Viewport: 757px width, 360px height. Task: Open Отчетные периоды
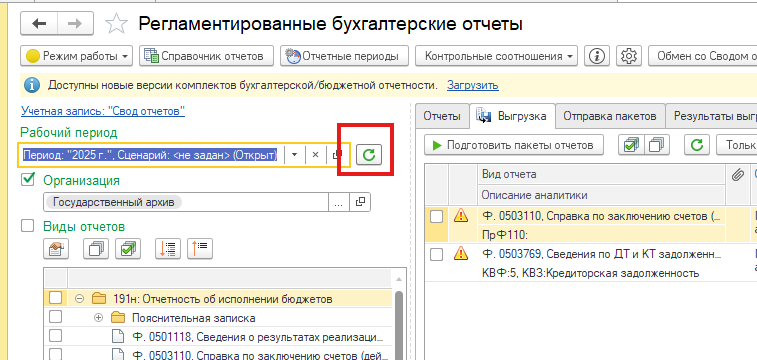pos(344,56)
